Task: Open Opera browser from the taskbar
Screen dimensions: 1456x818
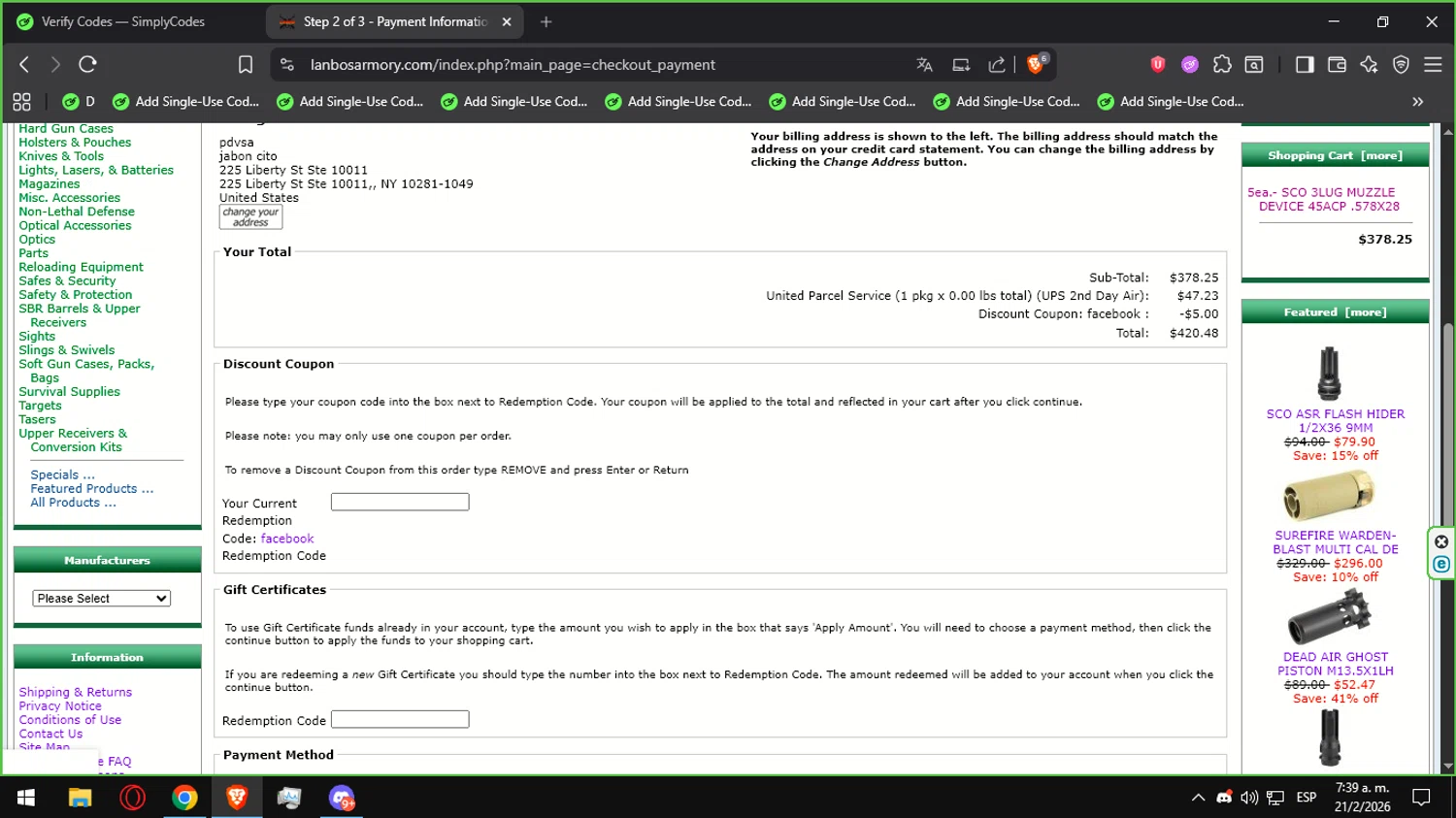Action: 132,798
